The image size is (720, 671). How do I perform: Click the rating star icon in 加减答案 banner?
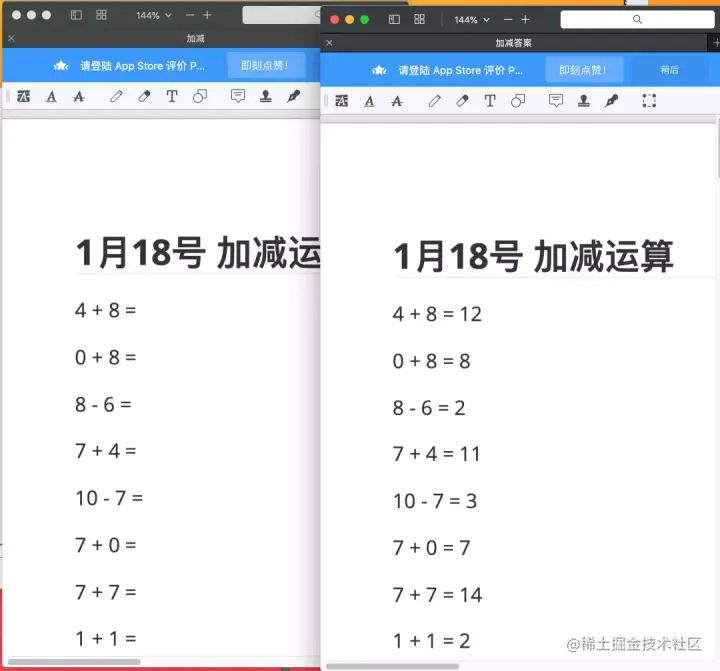point(379,70)
